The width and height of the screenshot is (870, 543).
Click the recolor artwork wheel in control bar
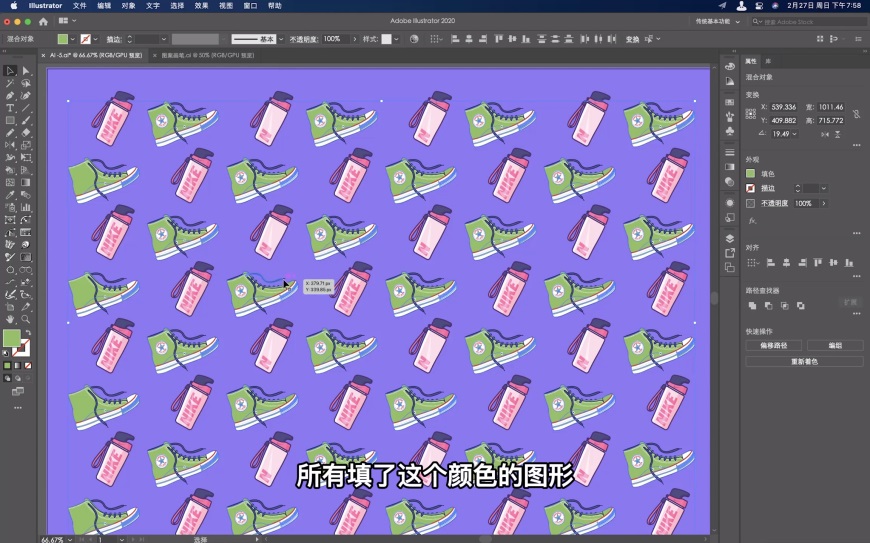(414, 39)
